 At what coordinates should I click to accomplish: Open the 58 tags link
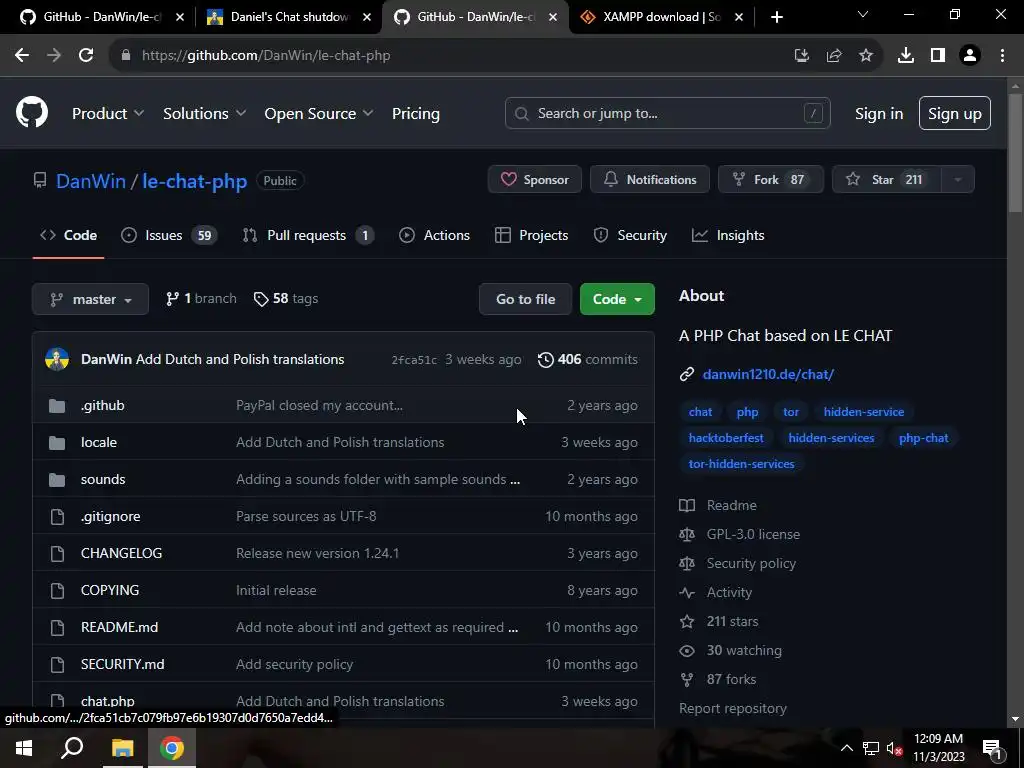[x=286, y=298]
